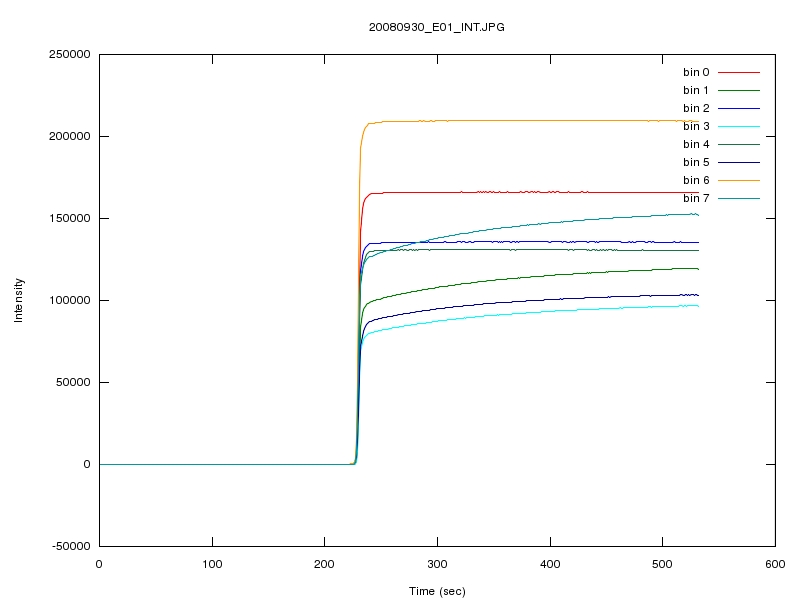Click the blue bin 2 legend line sample
Viewport: 800px width, 600px height.
click(739, 108)
